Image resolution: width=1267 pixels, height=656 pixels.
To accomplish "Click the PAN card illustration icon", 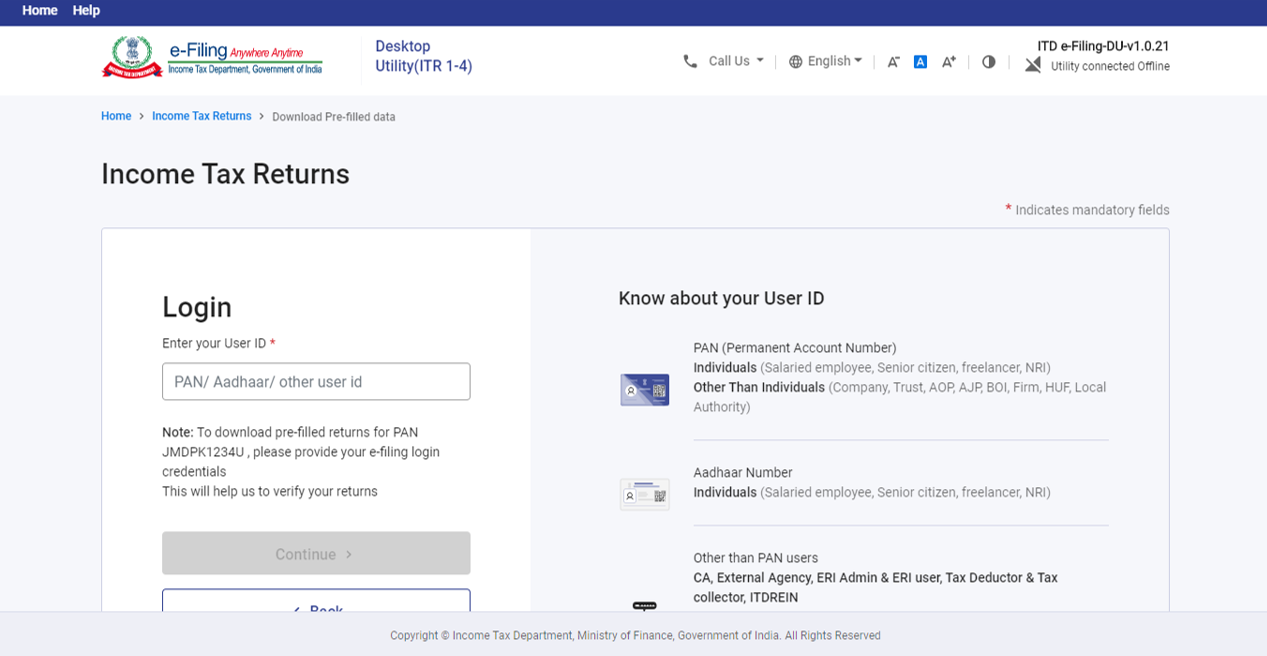I will pos(644,389).
